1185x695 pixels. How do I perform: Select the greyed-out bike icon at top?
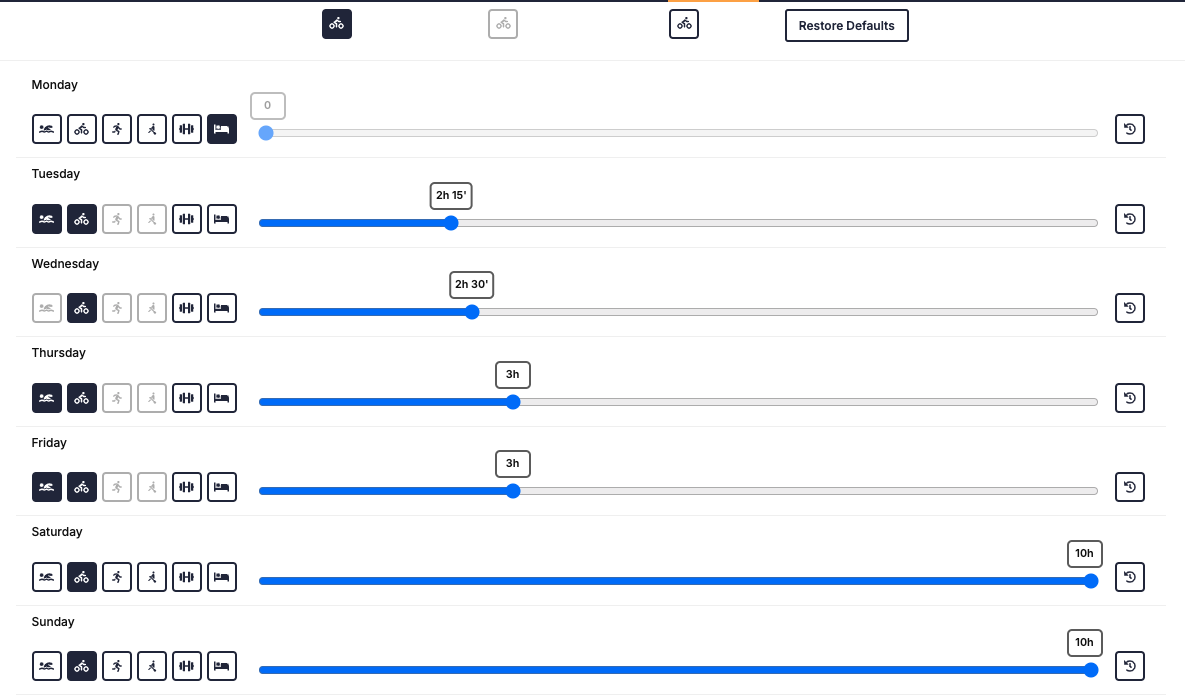[503, 24]
